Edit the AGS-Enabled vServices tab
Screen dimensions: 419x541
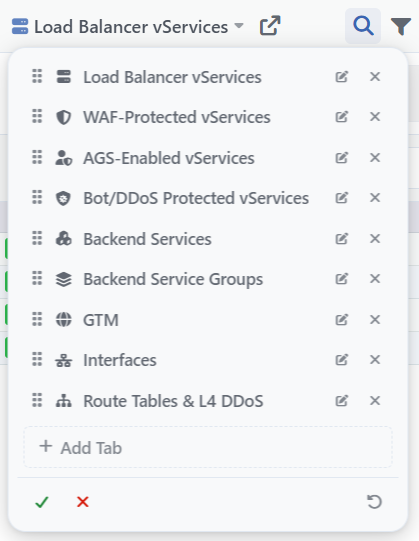(x=341, y=158)
